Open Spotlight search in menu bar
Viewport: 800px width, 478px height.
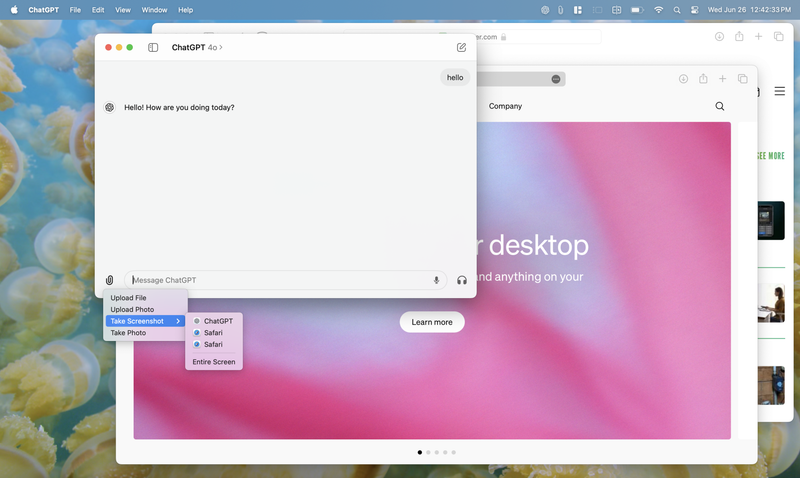click(677, 10)
